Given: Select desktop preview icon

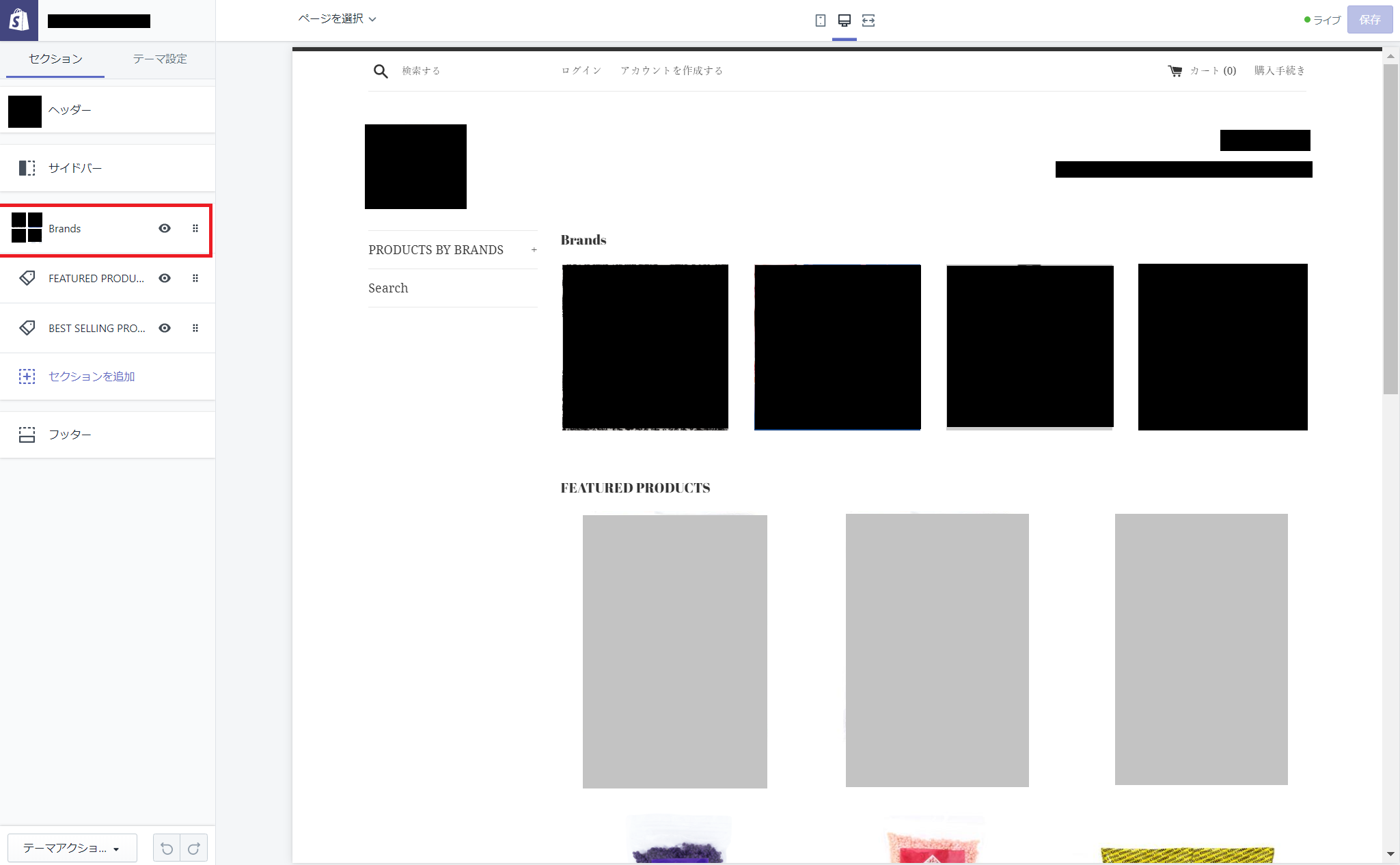Looking at the screenshot, I should click(845, 20).
